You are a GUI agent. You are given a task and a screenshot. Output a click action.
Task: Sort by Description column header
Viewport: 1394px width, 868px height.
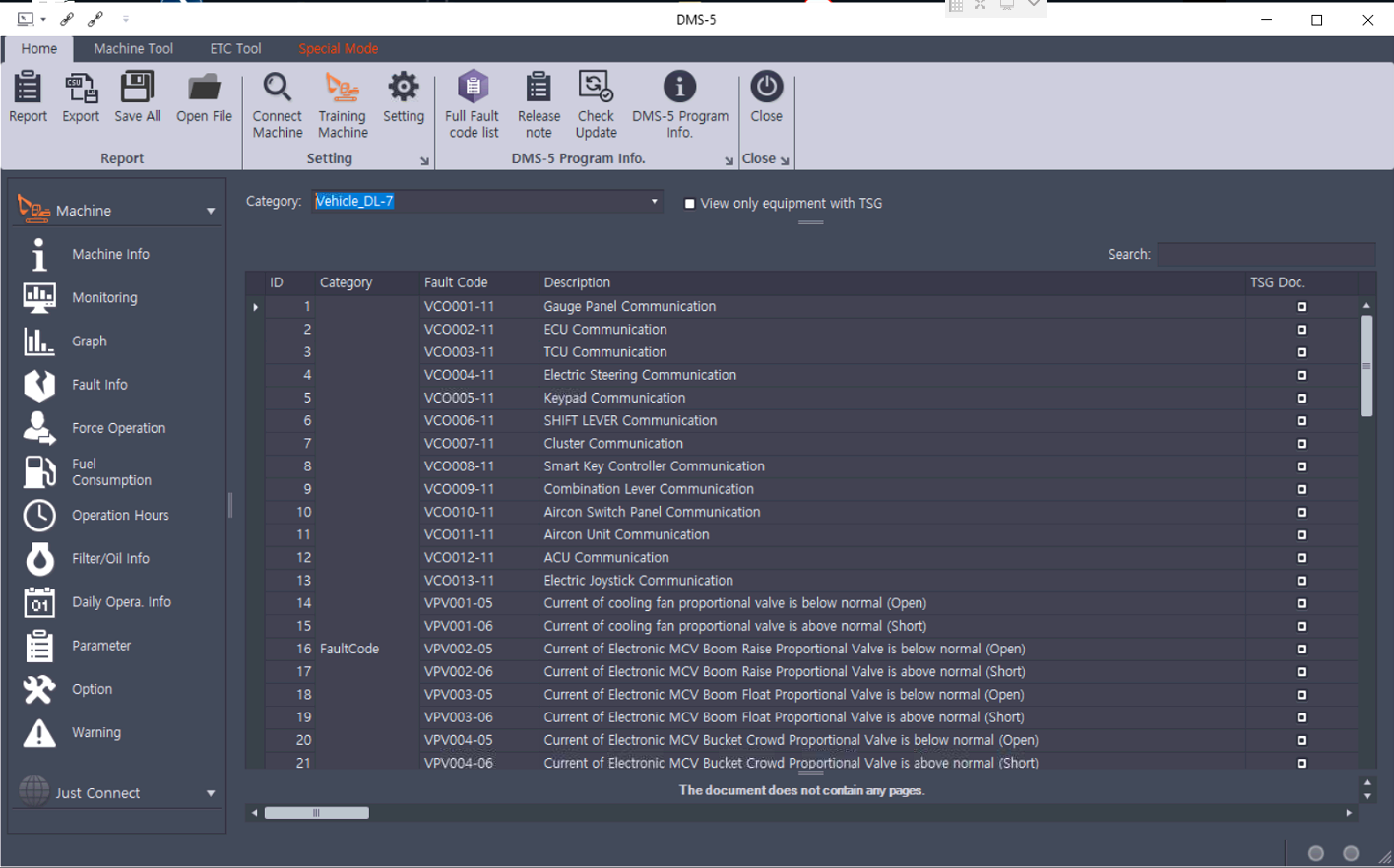pos(892,282)
